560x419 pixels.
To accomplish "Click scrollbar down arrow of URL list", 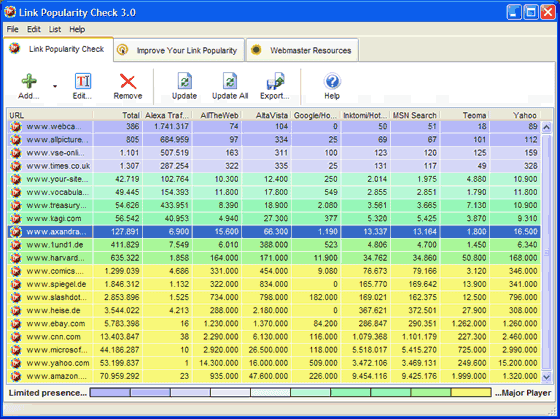I will (x=546, y=376).
